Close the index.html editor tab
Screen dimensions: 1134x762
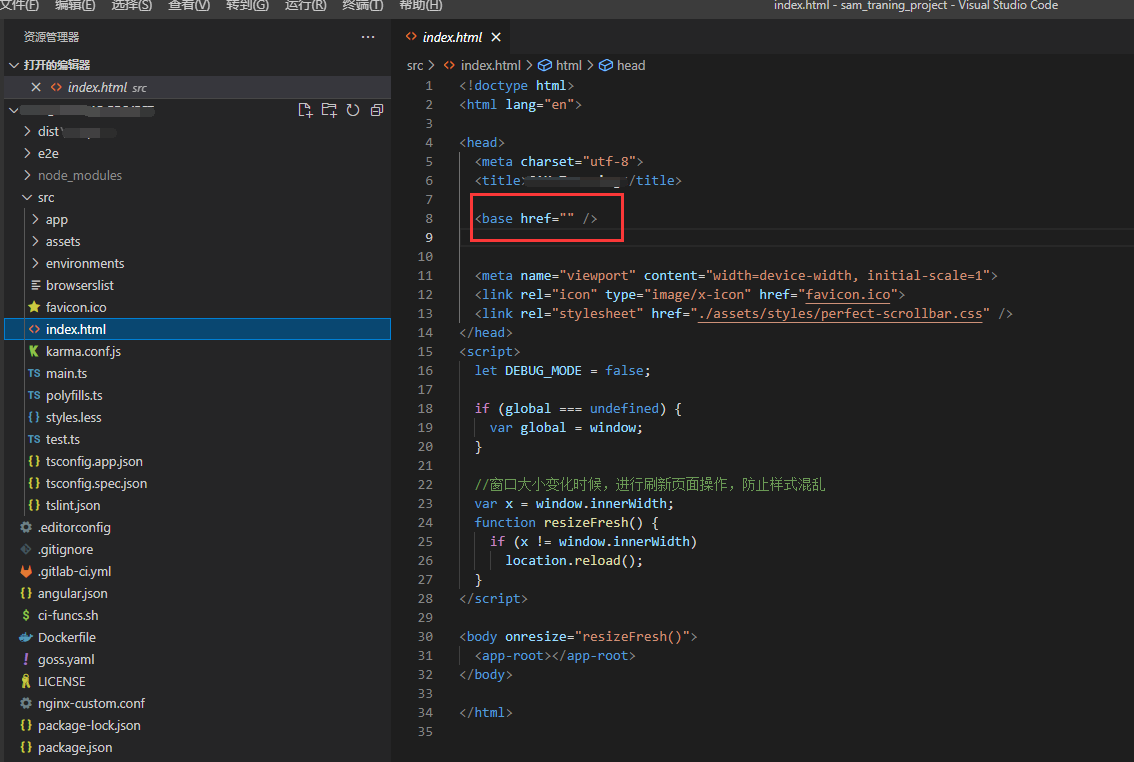click(x=496, y=37)
